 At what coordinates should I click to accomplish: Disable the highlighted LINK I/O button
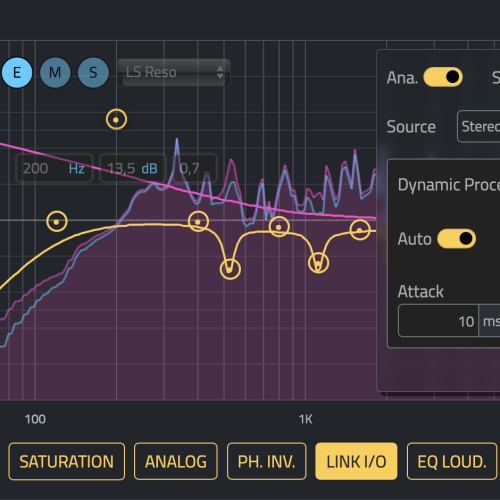pos(356,461)
